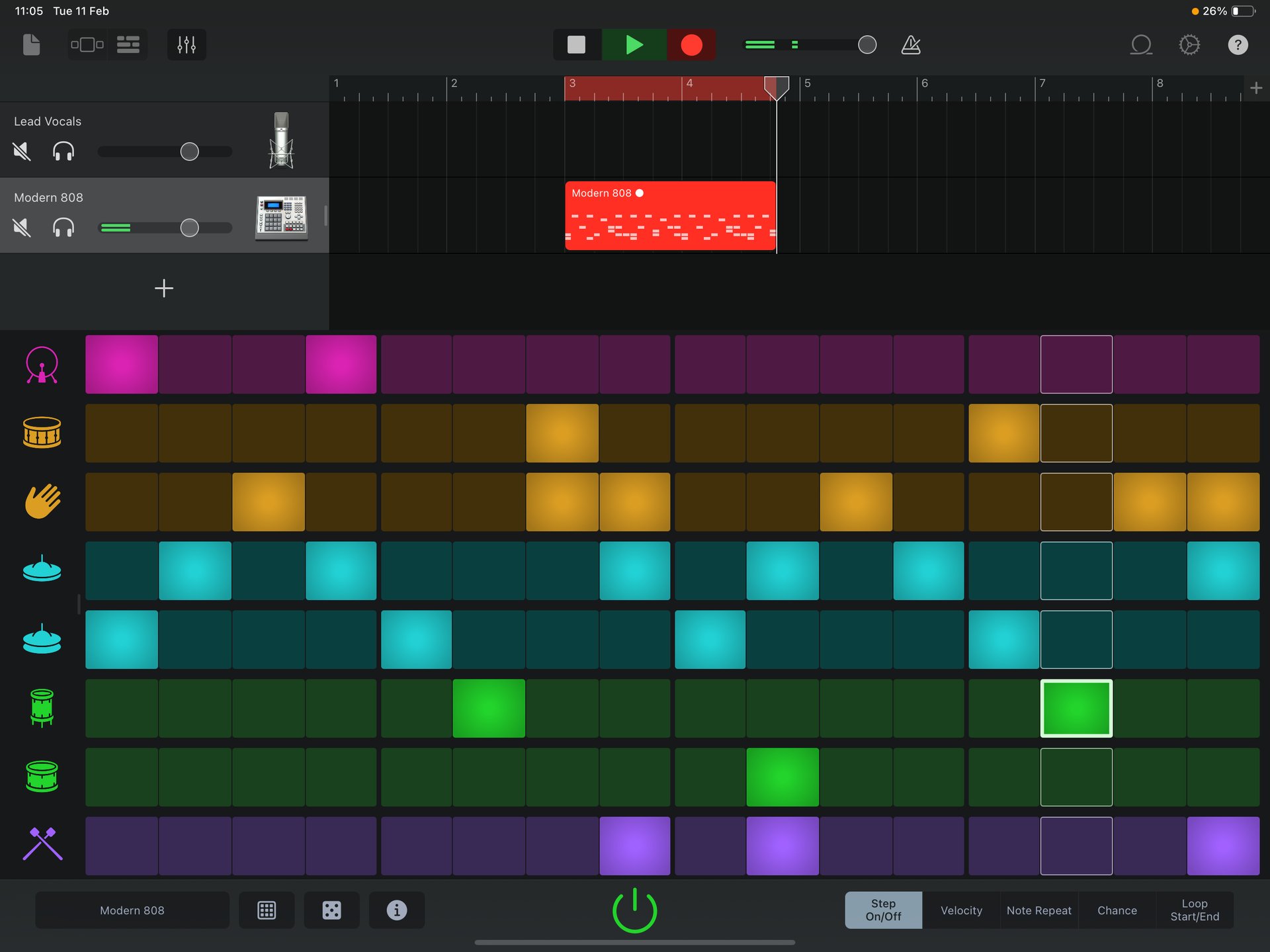
Task: Select the Modern 808 drum machine icon
Action: coord(281,217)
